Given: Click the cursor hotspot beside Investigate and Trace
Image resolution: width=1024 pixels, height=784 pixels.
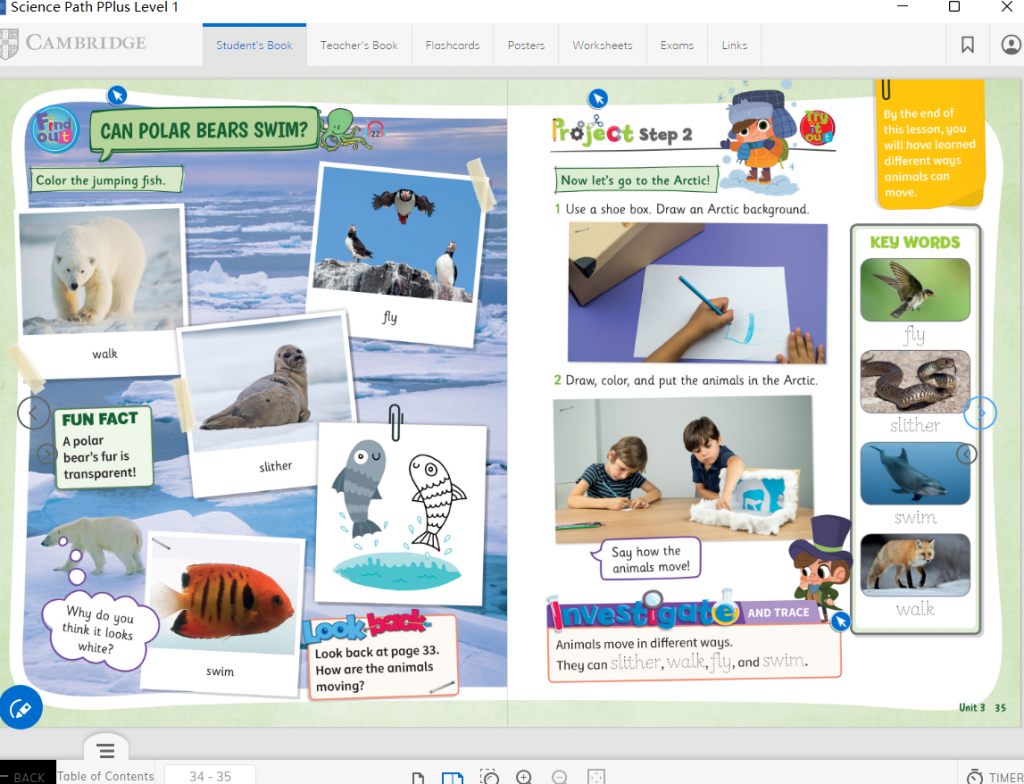Looking at the screenshot, I should [x=841, y=622].
